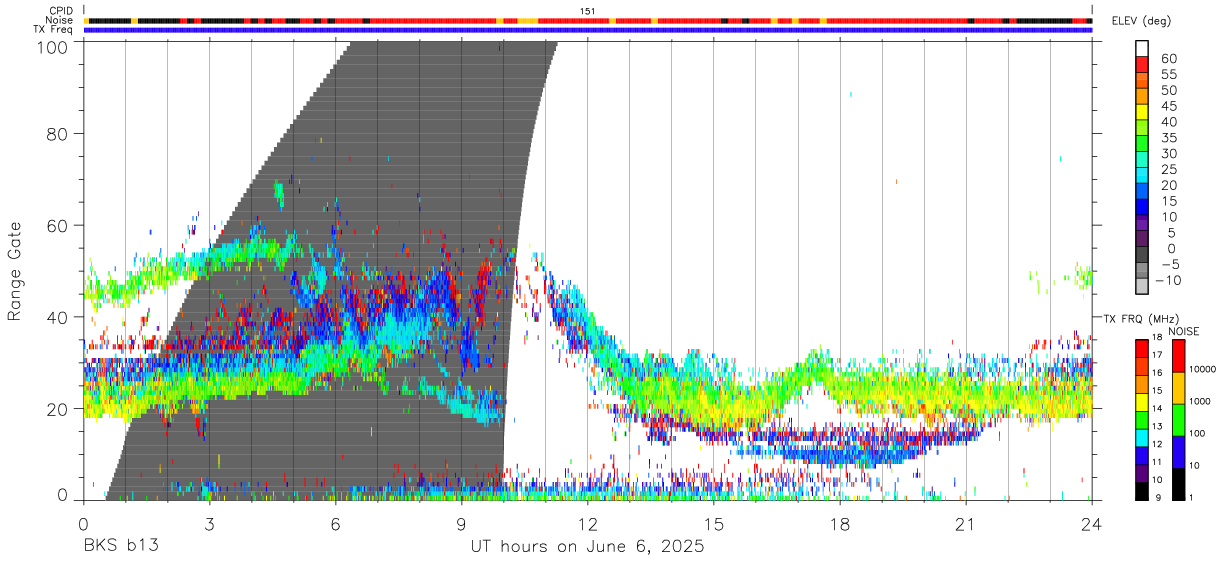Select the yellow ELEV swatch between 40 and 45

[1142, 114]
